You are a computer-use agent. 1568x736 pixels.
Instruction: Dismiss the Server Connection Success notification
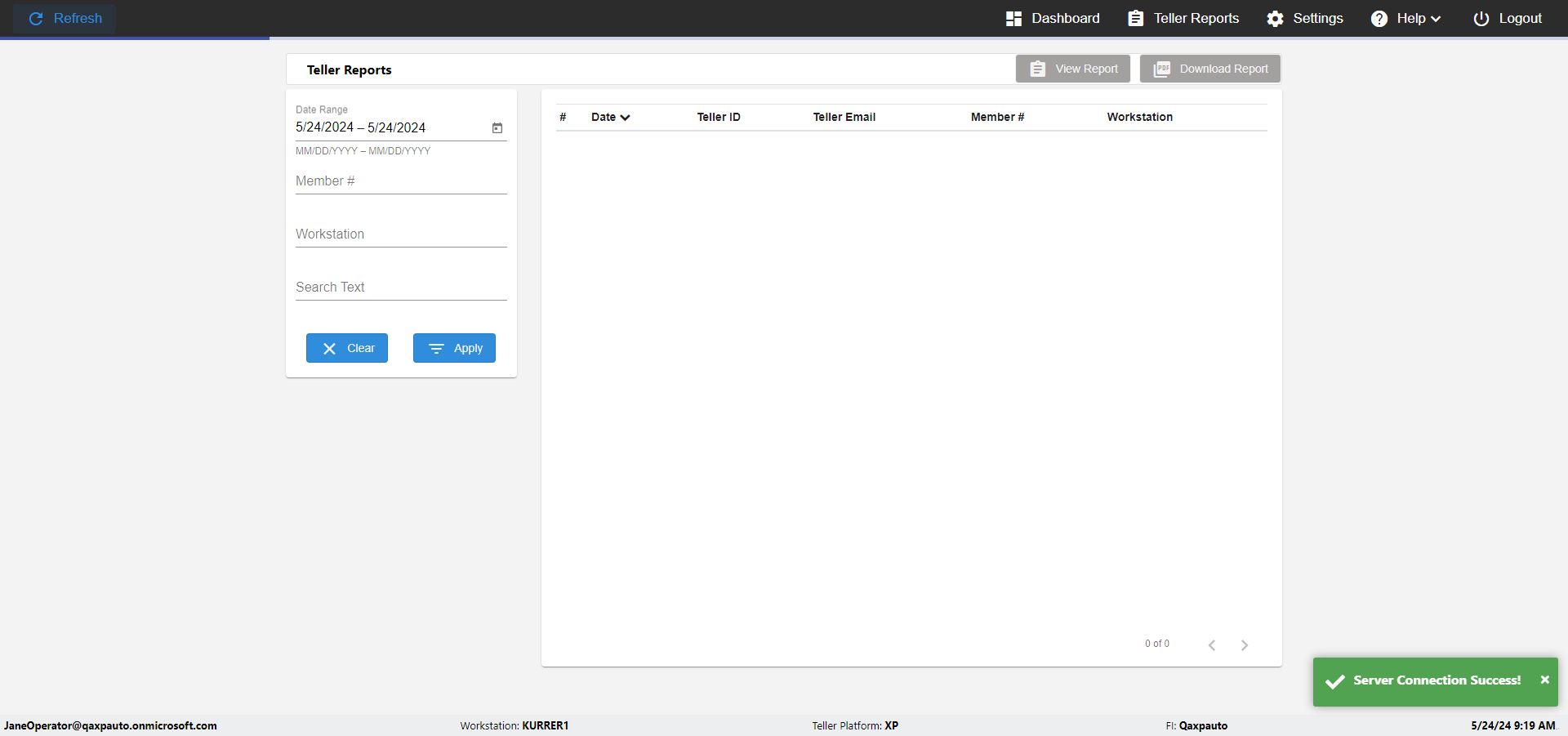coord(1544,680)
